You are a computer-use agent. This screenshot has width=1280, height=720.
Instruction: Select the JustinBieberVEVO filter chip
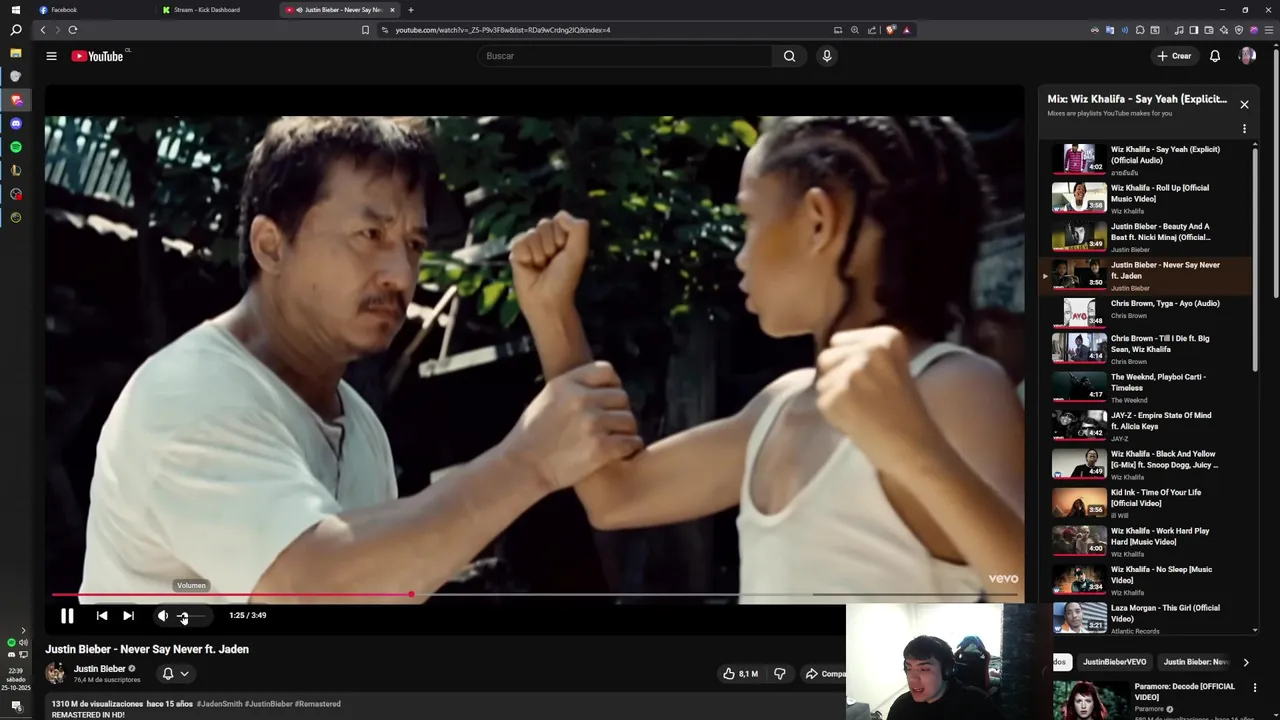(1114, 662)
